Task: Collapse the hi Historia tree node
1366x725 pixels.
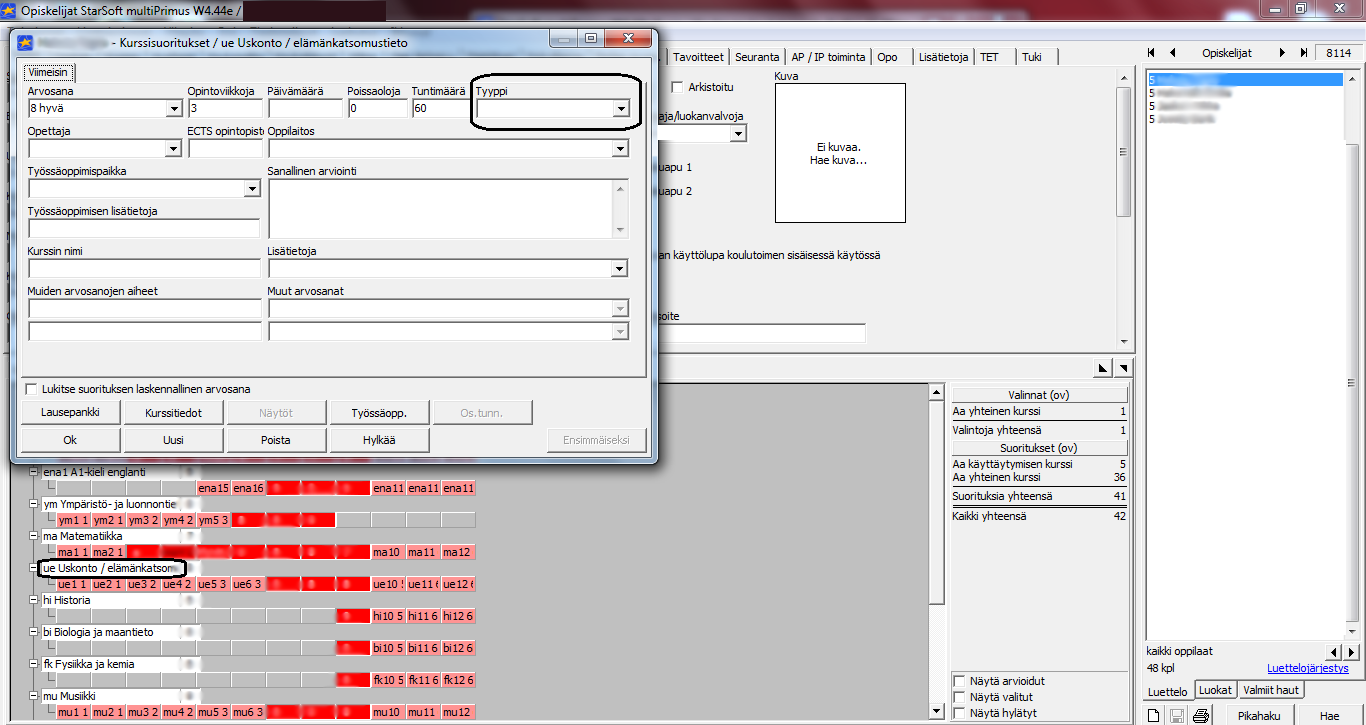Action: (34, 600)
